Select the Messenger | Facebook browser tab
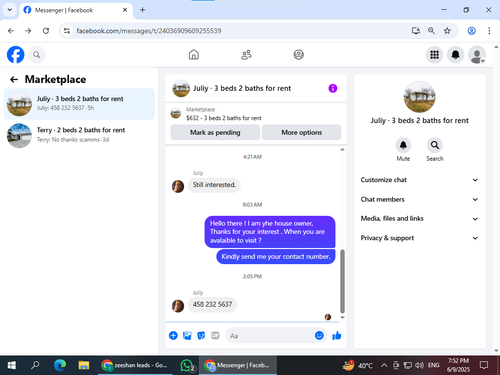Screen dimensions: 500x375 [76, 10]
